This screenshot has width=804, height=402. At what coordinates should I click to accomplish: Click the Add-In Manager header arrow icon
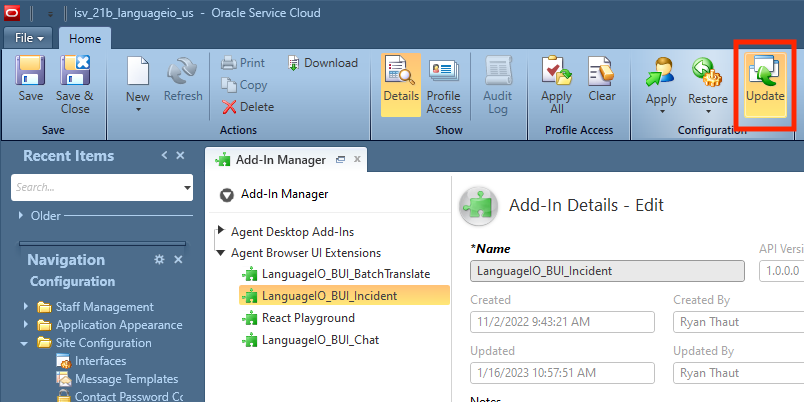227,195
